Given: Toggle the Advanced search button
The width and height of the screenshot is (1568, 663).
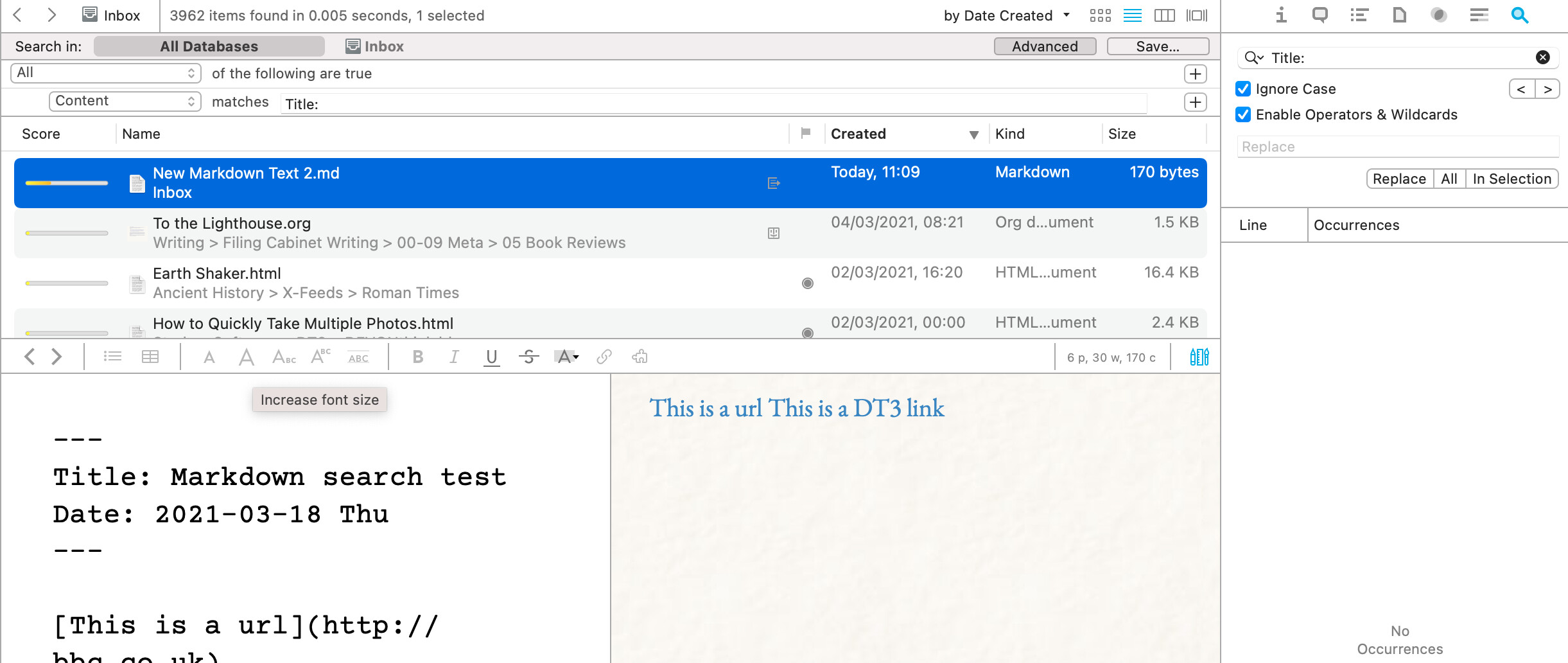Looking at the screenshot, I should (1045, 46).
